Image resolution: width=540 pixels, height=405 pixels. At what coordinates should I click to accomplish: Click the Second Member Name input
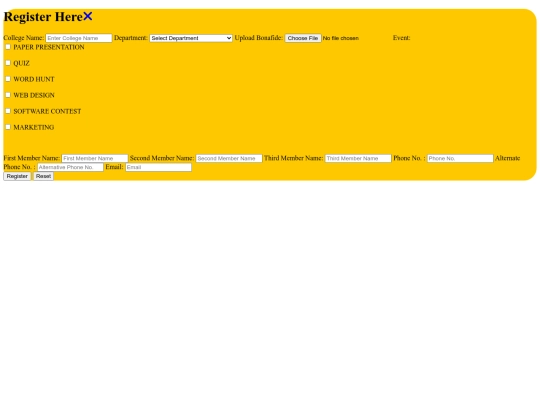click(x=229, y=158)
